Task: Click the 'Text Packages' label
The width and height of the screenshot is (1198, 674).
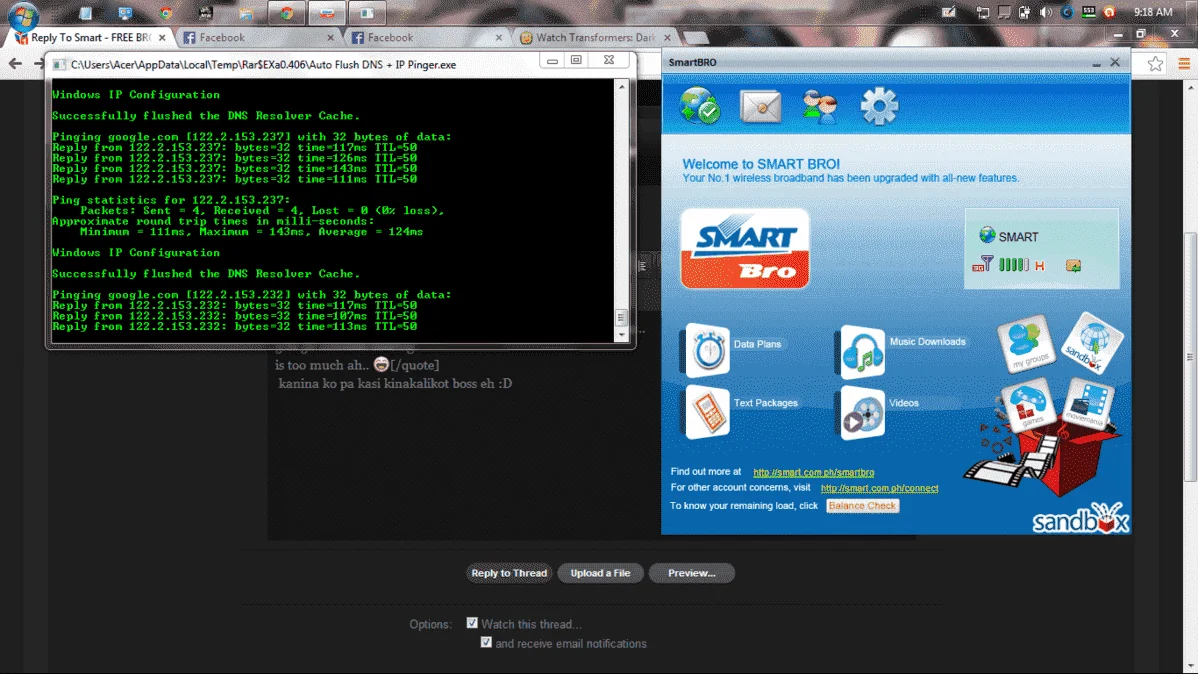Action: 766,403
